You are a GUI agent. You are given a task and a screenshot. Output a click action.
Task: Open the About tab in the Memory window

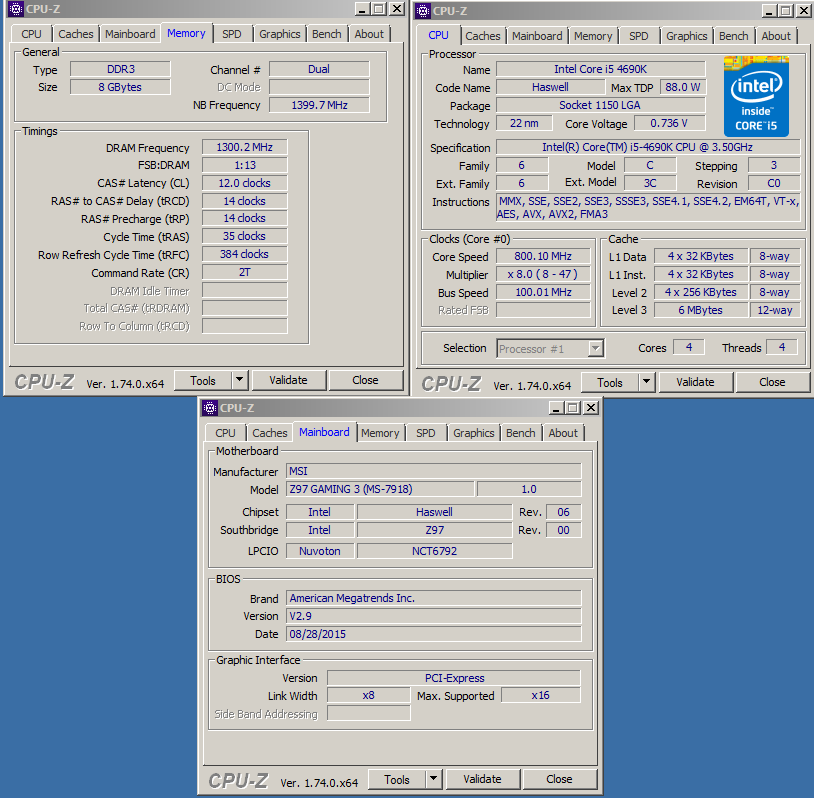click(369, 34)
